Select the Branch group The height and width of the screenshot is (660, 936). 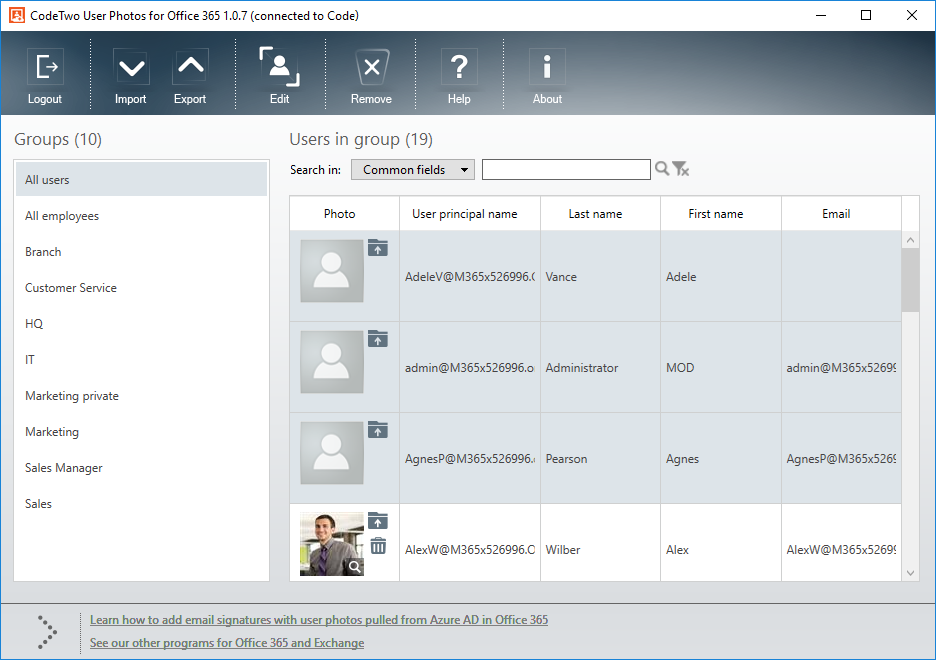coord(141,252)
